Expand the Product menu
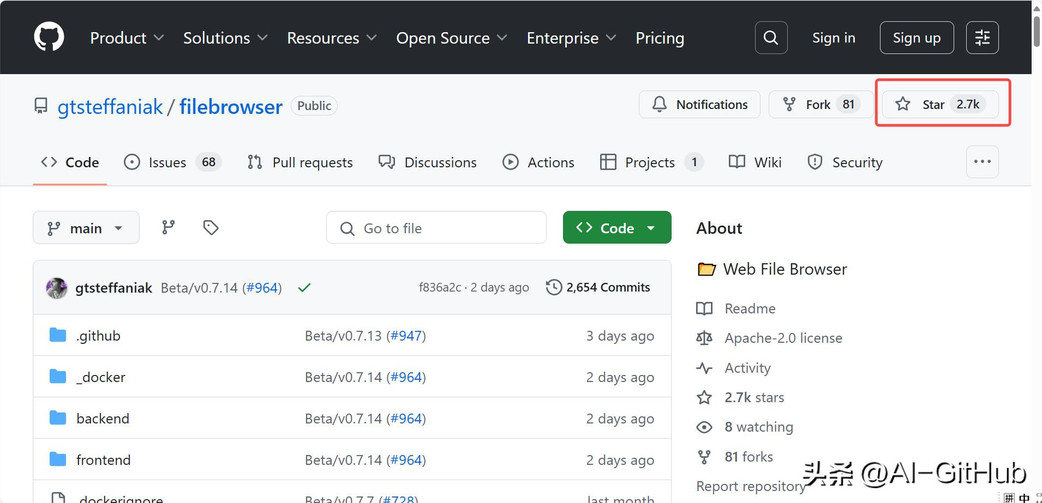The height and width of the screenshot is (503, 1042). tap(127, 38)
